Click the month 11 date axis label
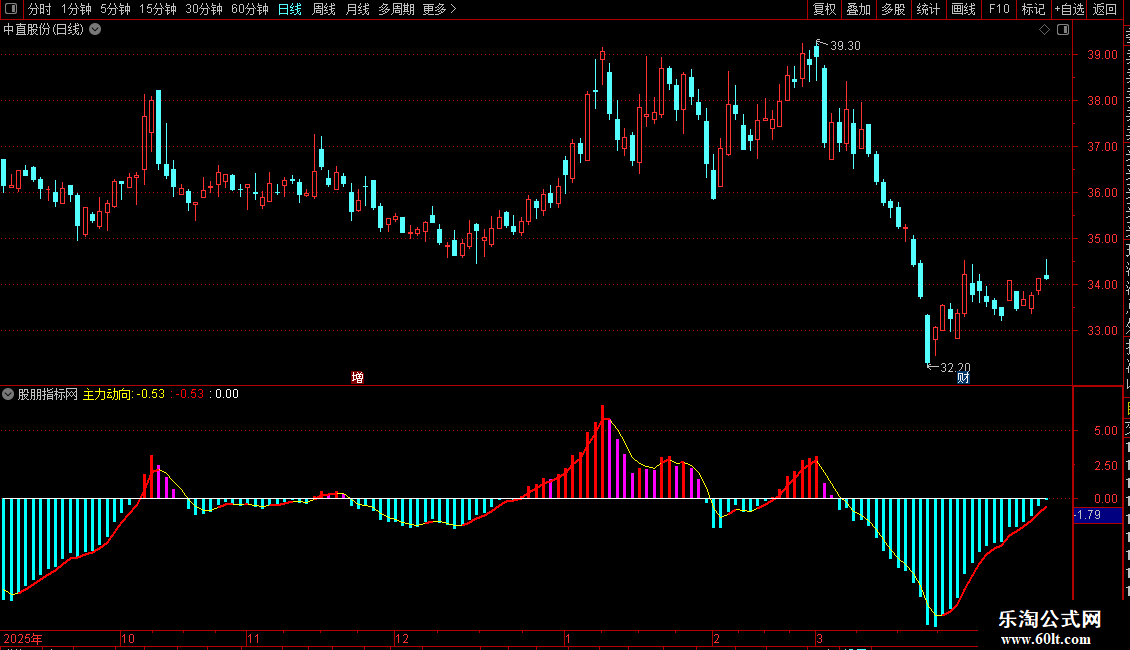 [x=253, y=638]
